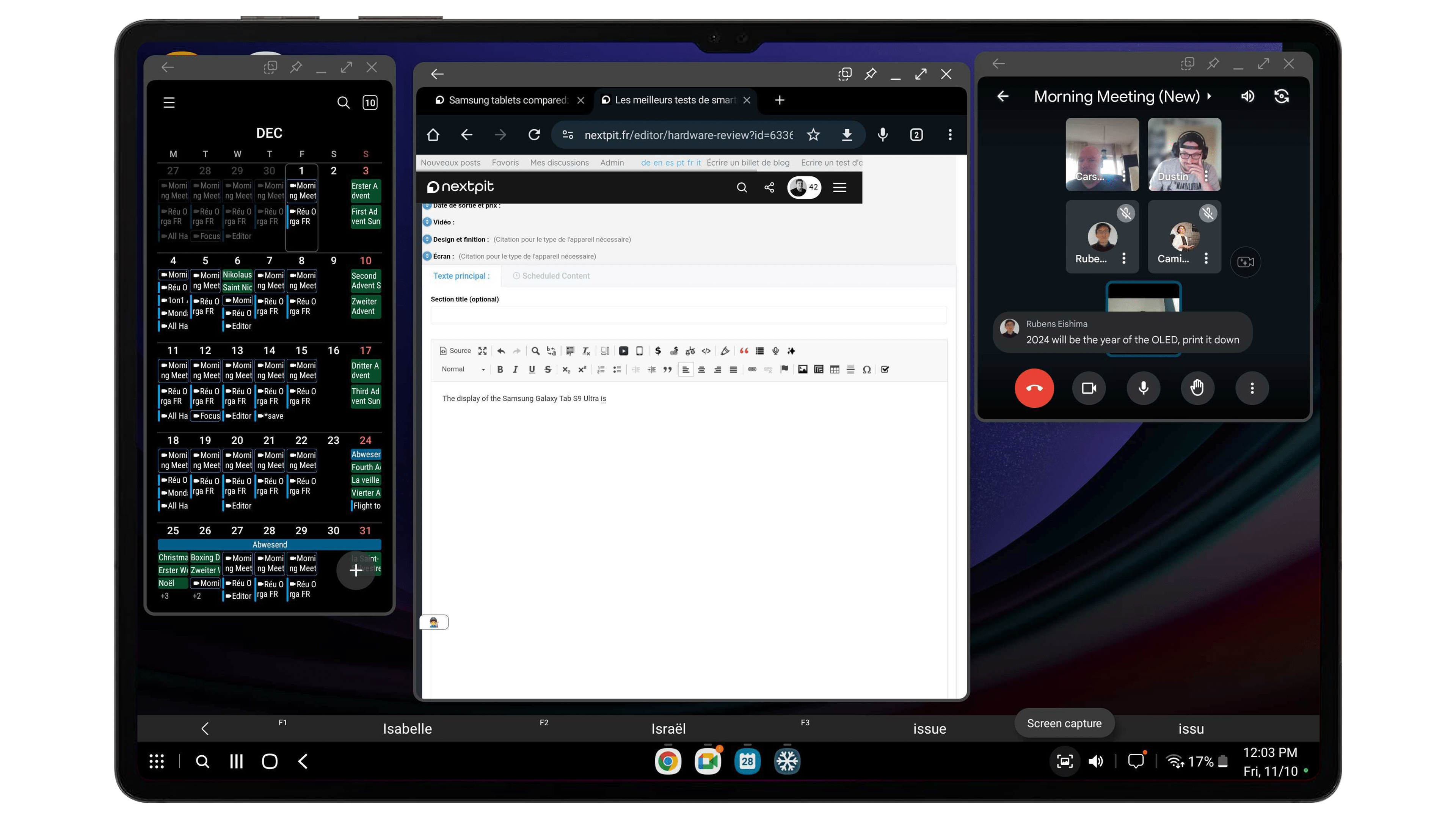Viewport: 1456px width, 819px height.
Task: Adjust the system volume from the taskbar
Action: 1095,761
